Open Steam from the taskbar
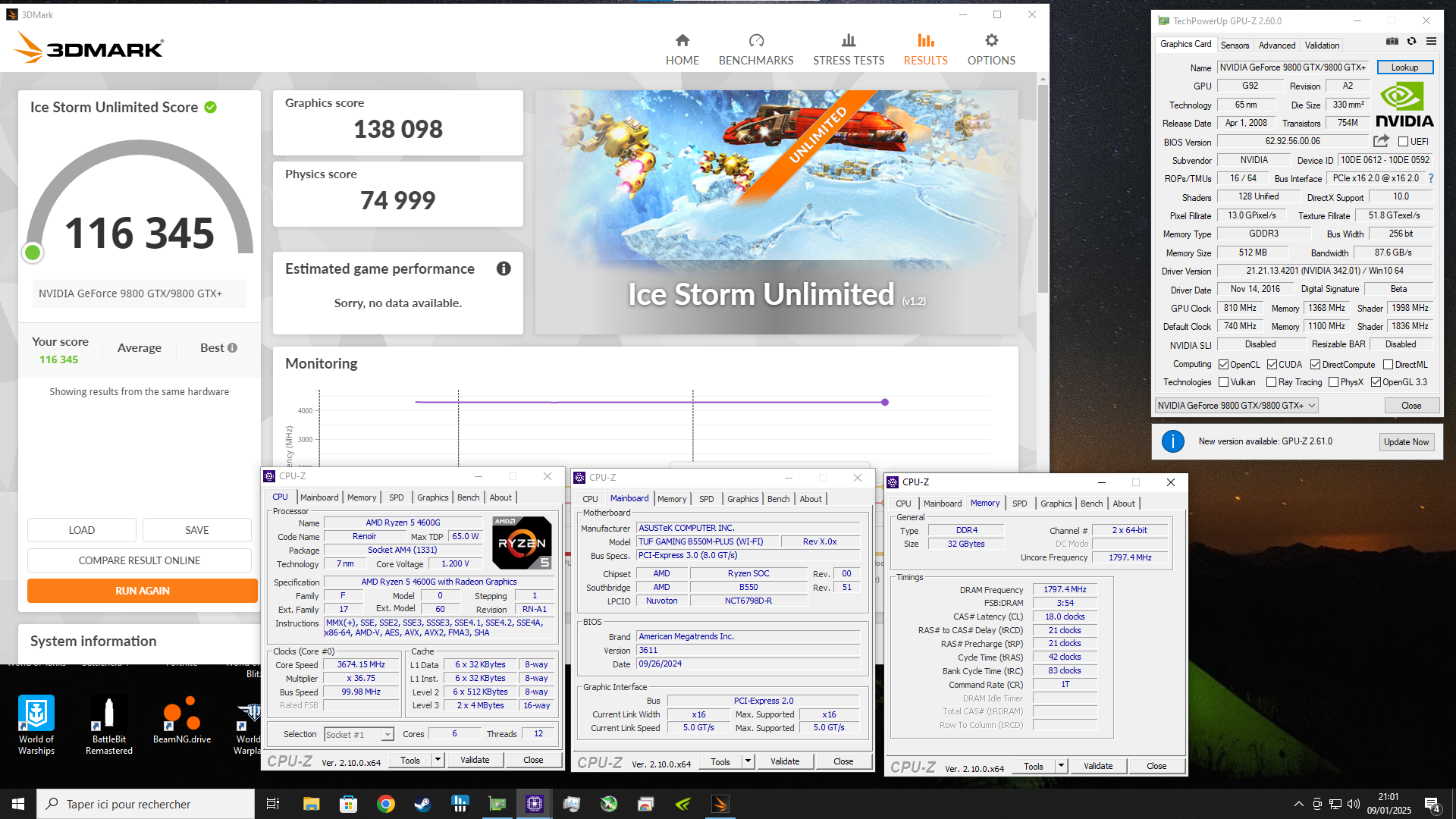The image size is (1456, 819). coord(422,804)
